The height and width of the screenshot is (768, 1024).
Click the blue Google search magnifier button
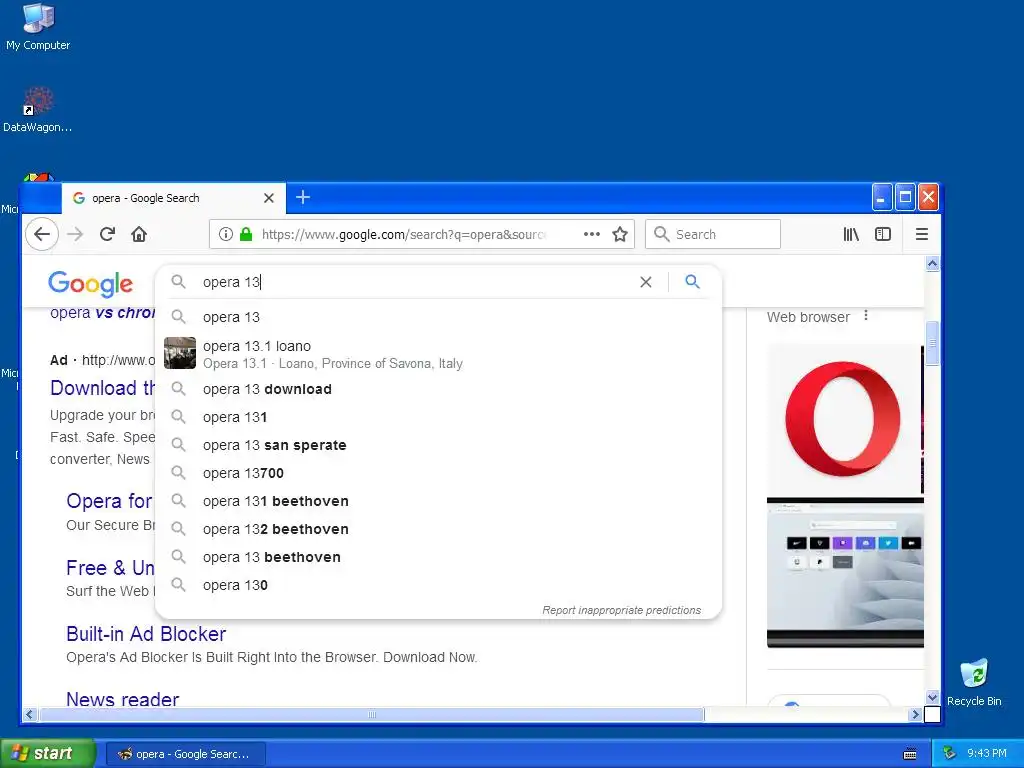click(x=692, y=281)
